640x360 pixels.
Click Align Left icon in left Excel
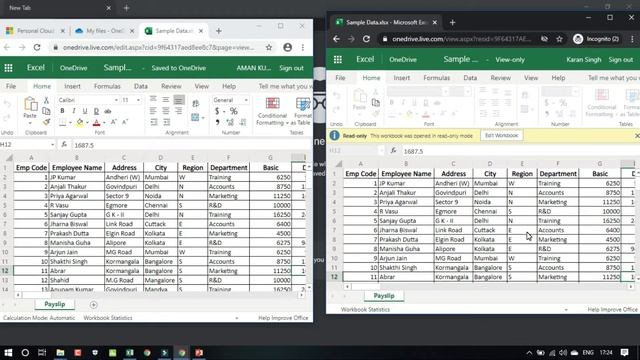153,111
